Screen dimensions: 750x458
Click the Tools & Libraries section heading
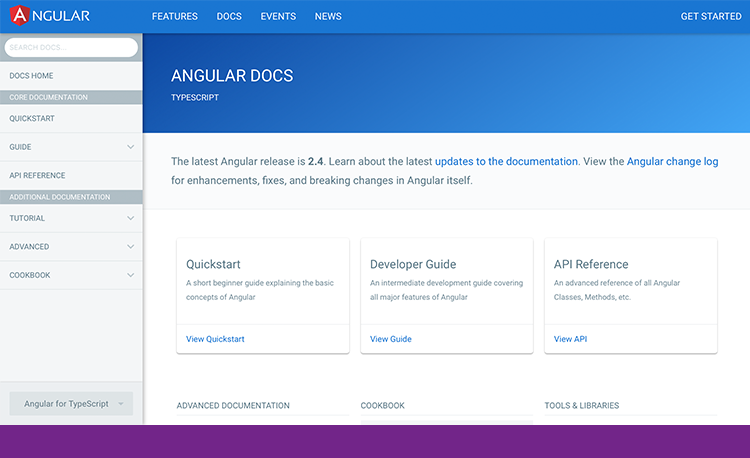pos(582,405)
